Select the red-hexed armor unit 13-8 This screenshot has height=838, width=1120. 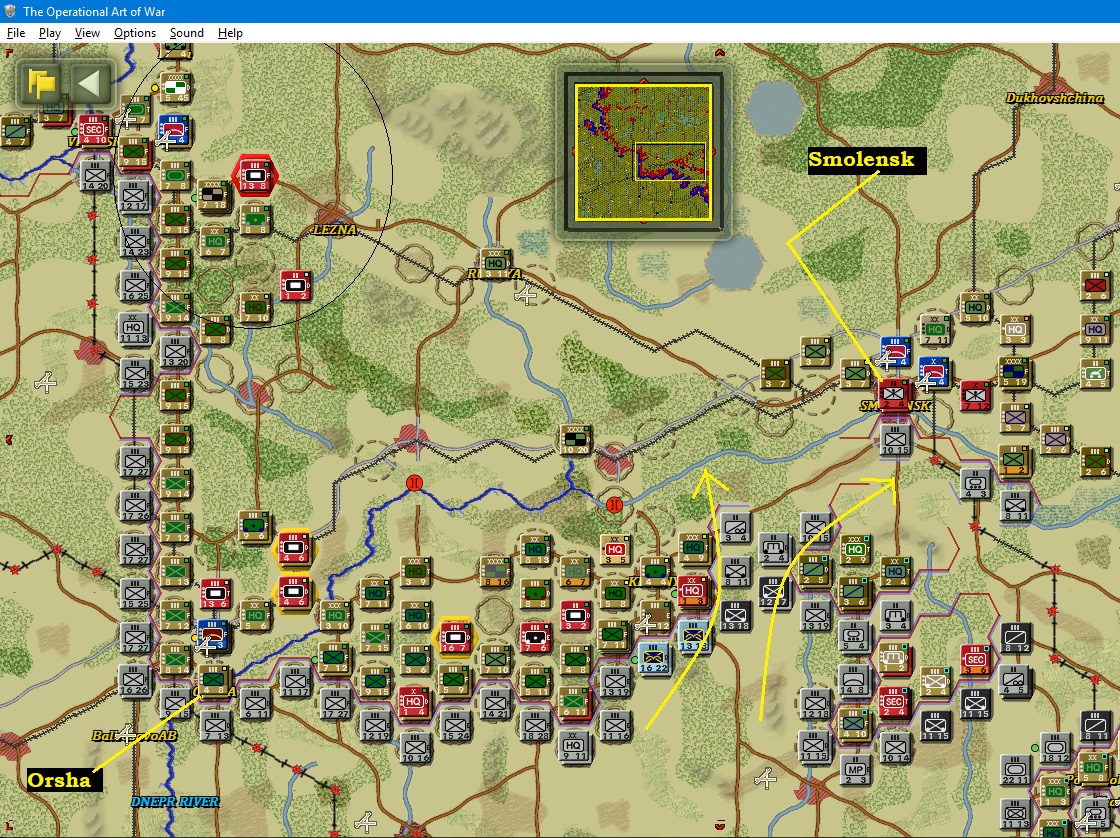[x=254, y=175]
